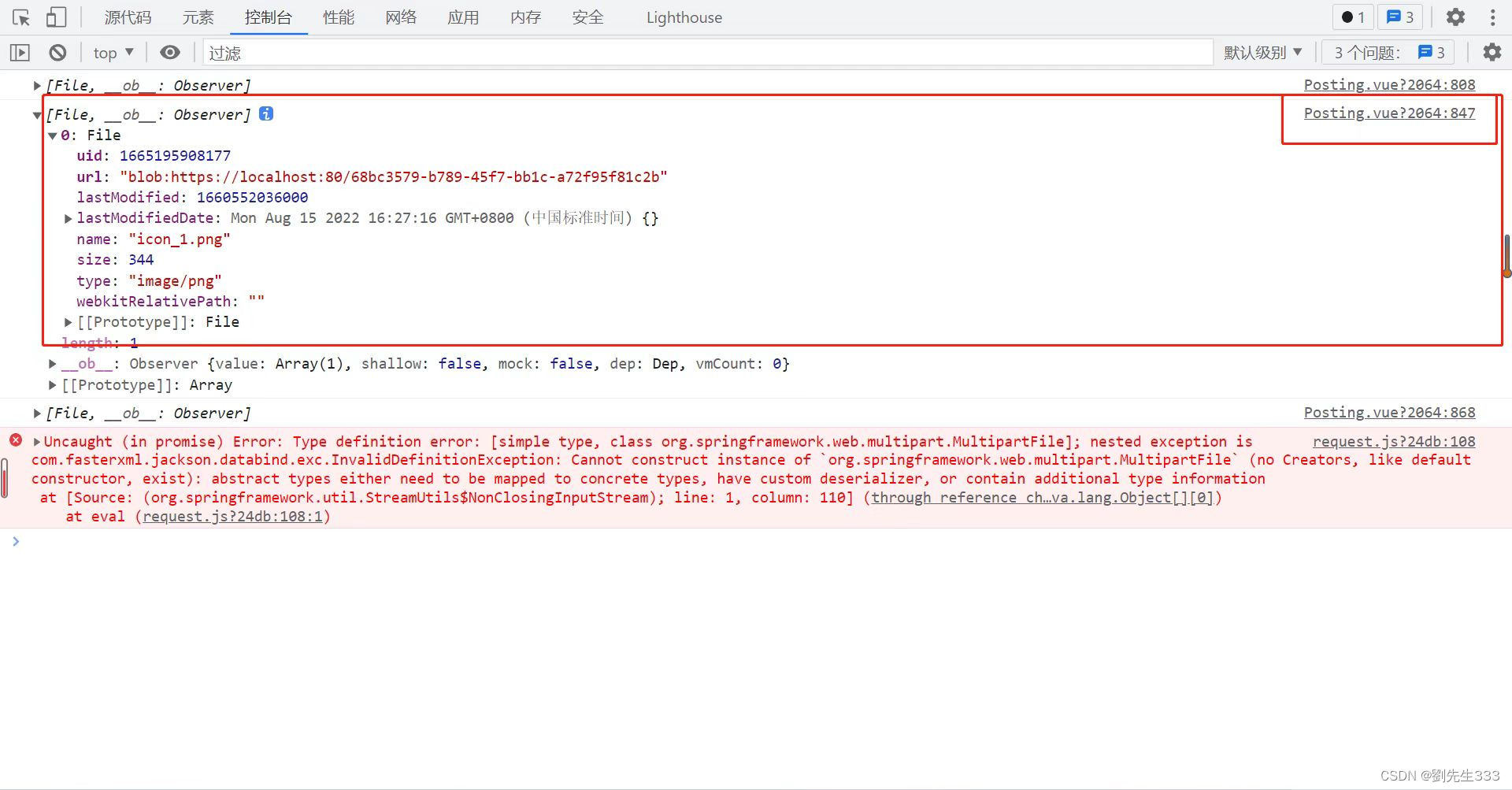Viewport: 1512px width, 790px height.
Task: Follow the request.js?24db:108:1 eval stack link
Action: pyautogui.click(x=233, y=517)
